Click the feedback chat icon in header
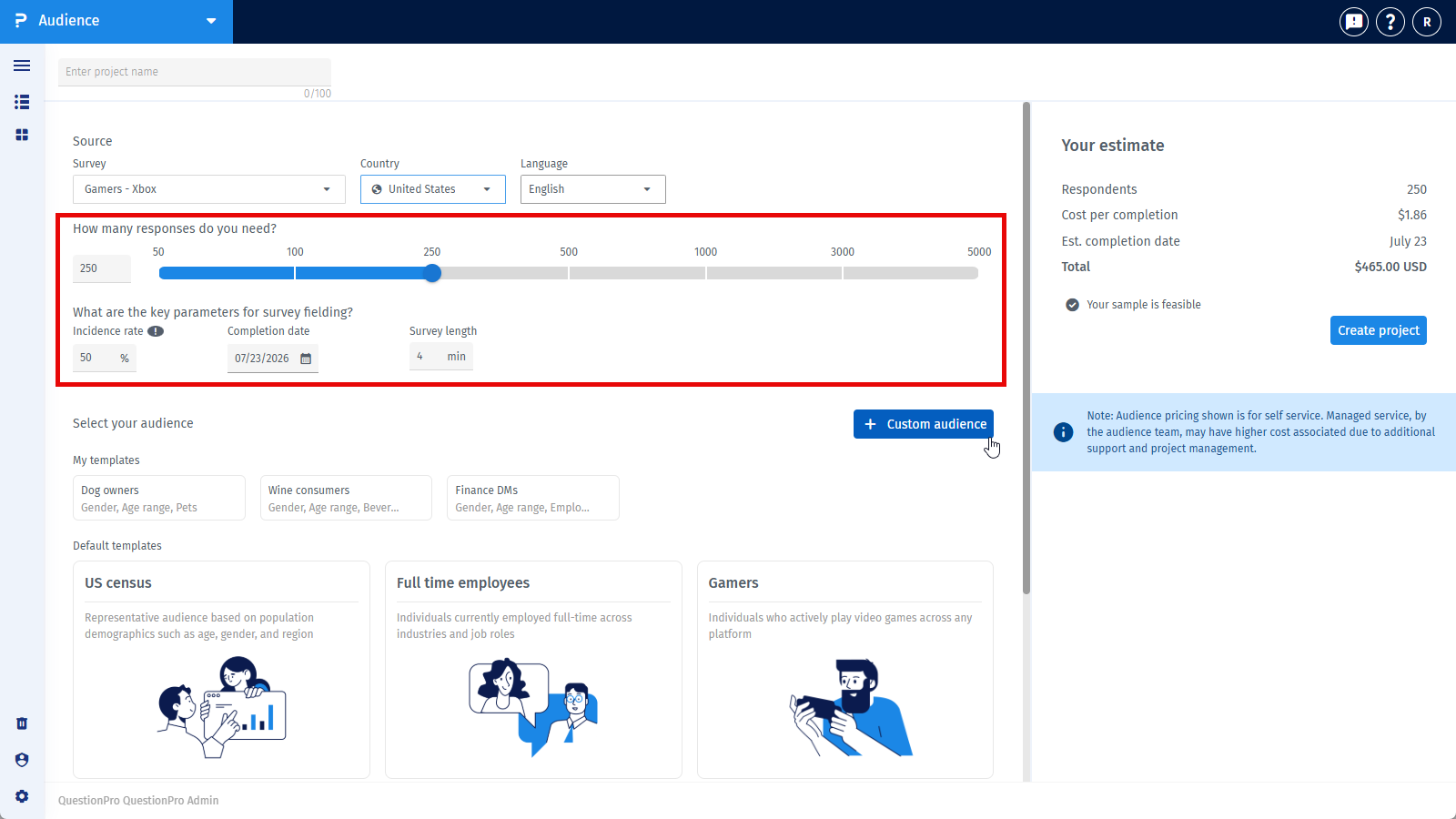 pos(1354,21)
